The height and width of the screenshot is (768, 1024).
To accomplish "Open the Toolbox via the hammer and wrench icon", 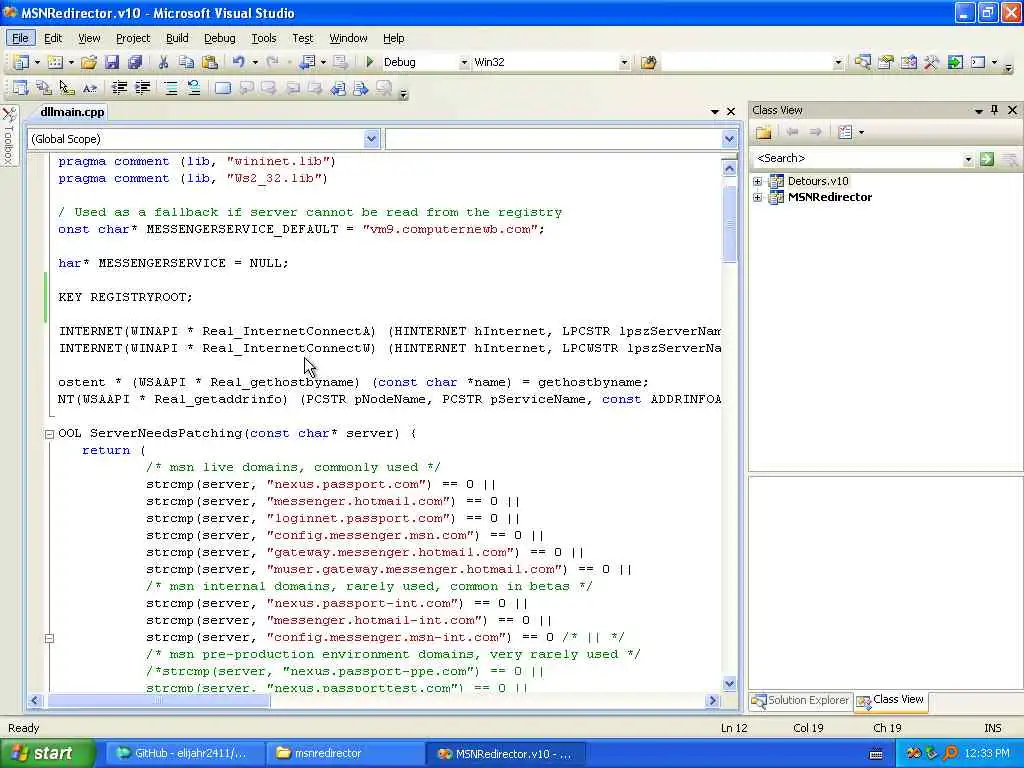I will (931, 62).
